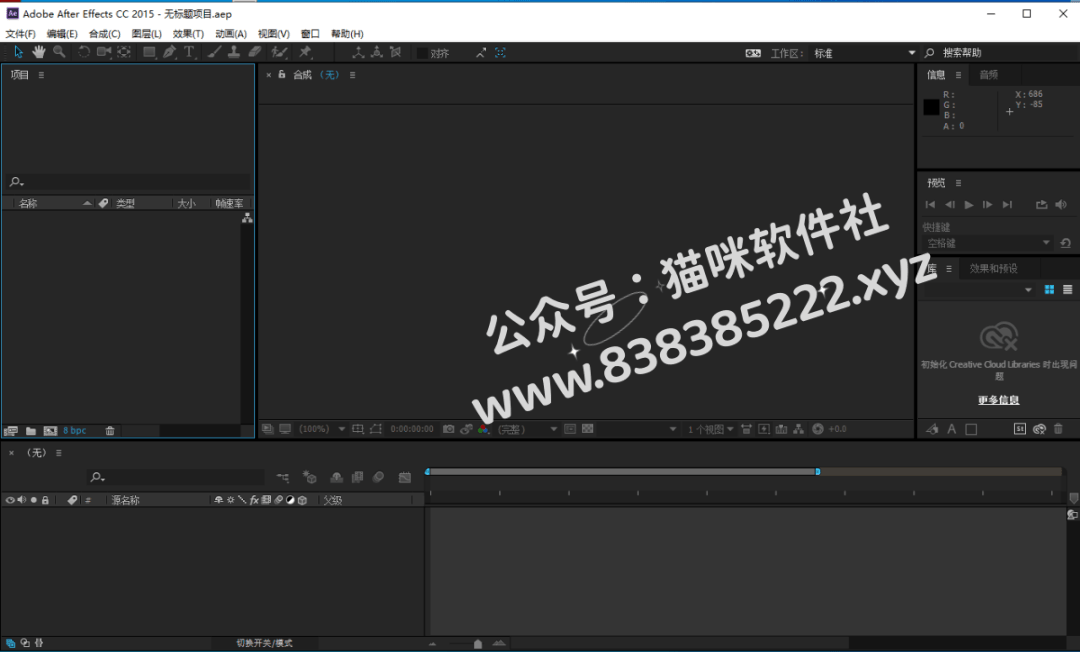Switch Libraries panel to list view

[1068, 290]
